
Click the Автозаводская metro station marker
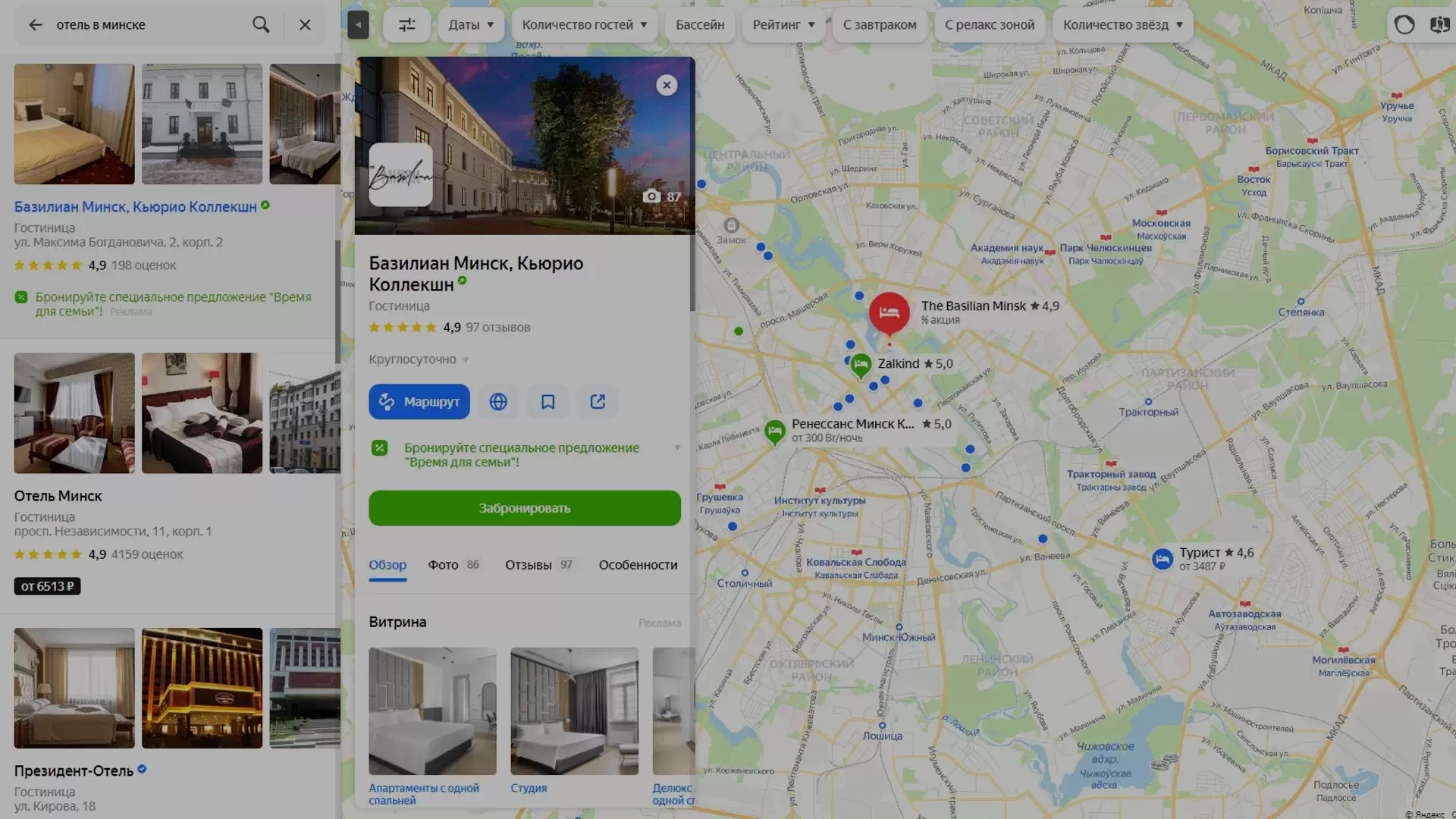coord(1244,604)
